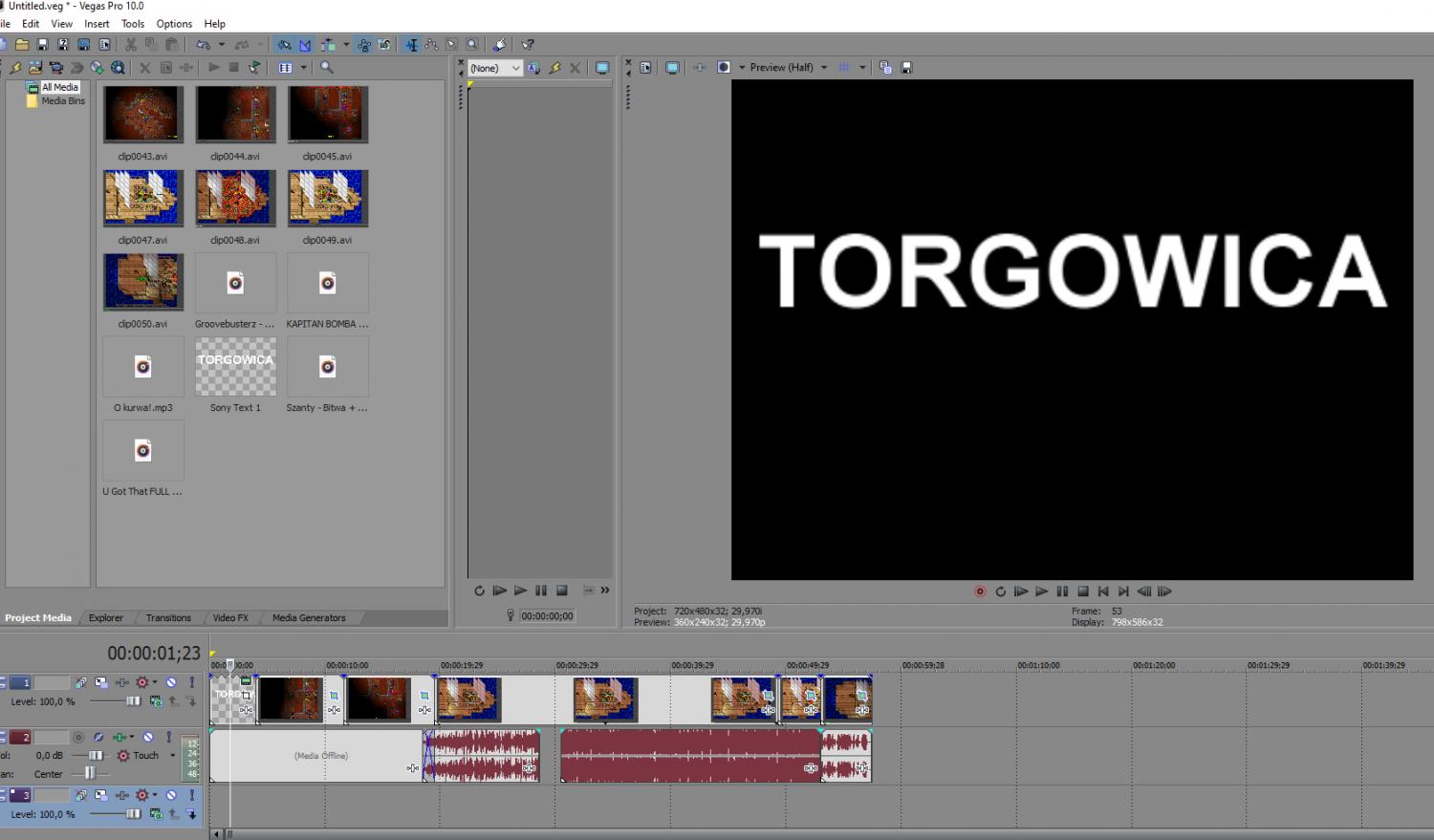Click Copy Snapshot to Clipboard icon
This screenshot has width=1434, height=840.
coord(885,68)
